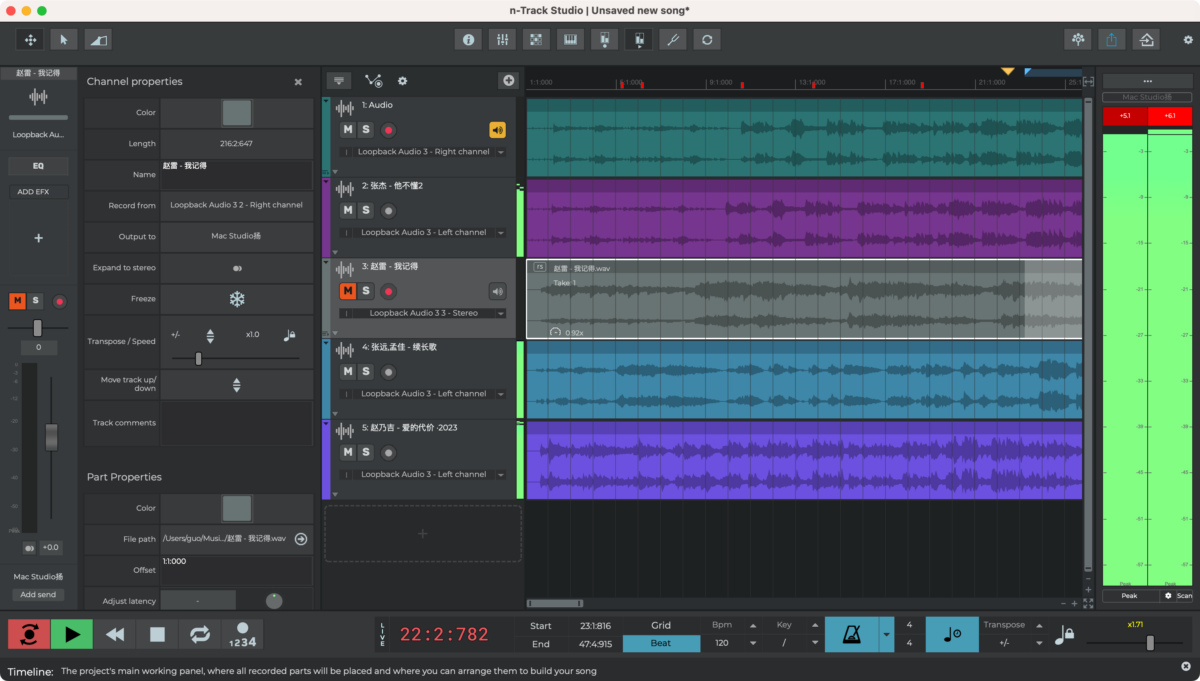Click the Part Properties color swatch
This screenshot has height=681, width=1200.
[x=237, y=508]
